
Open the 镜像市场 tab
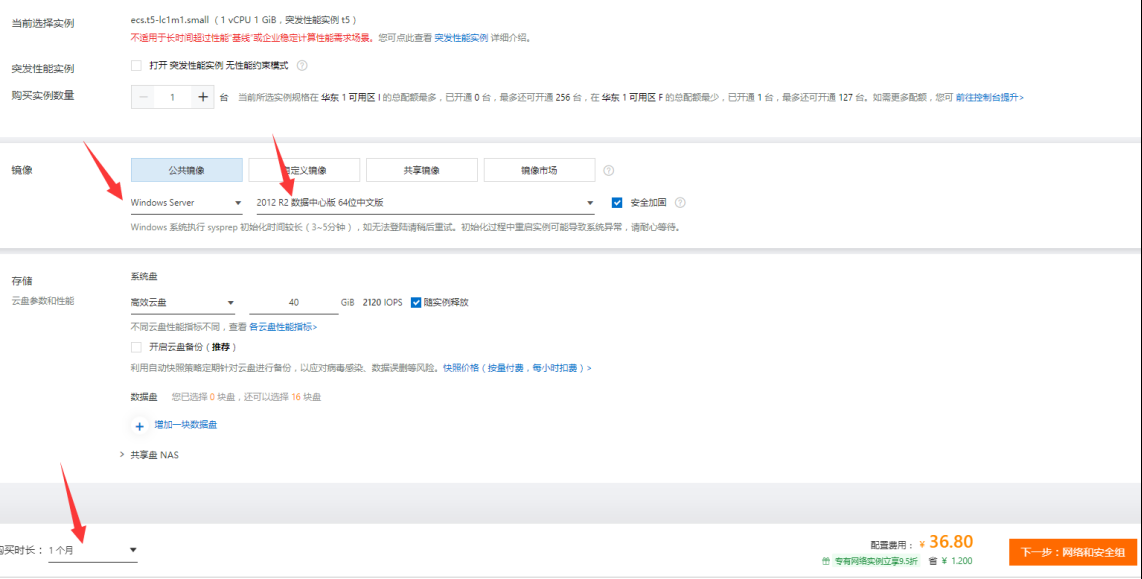click(x=539, y=169)
